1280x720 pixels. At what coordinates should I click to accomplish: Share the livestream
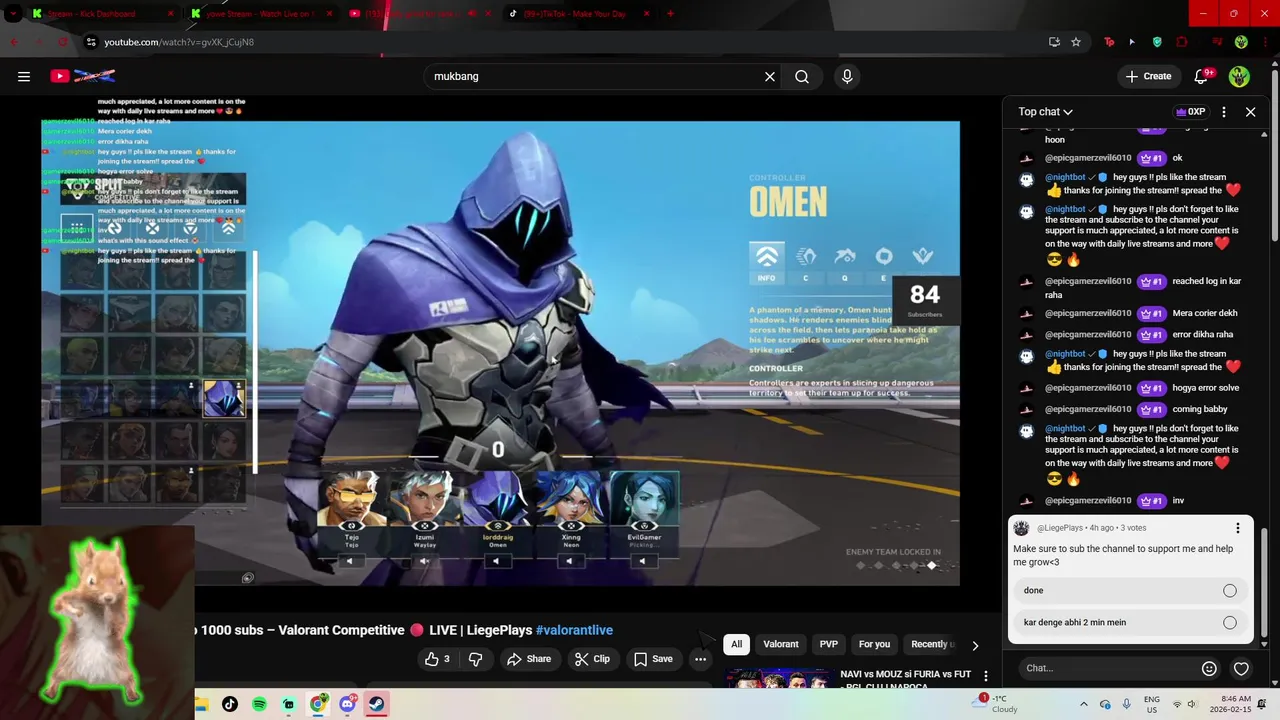coord(529,659)
